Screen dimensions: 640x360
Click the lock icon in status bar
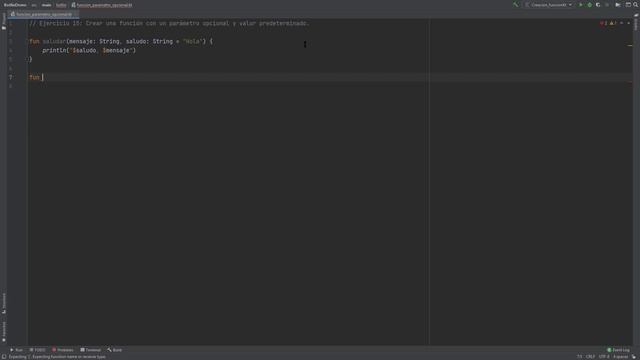[x=634, y=357]
